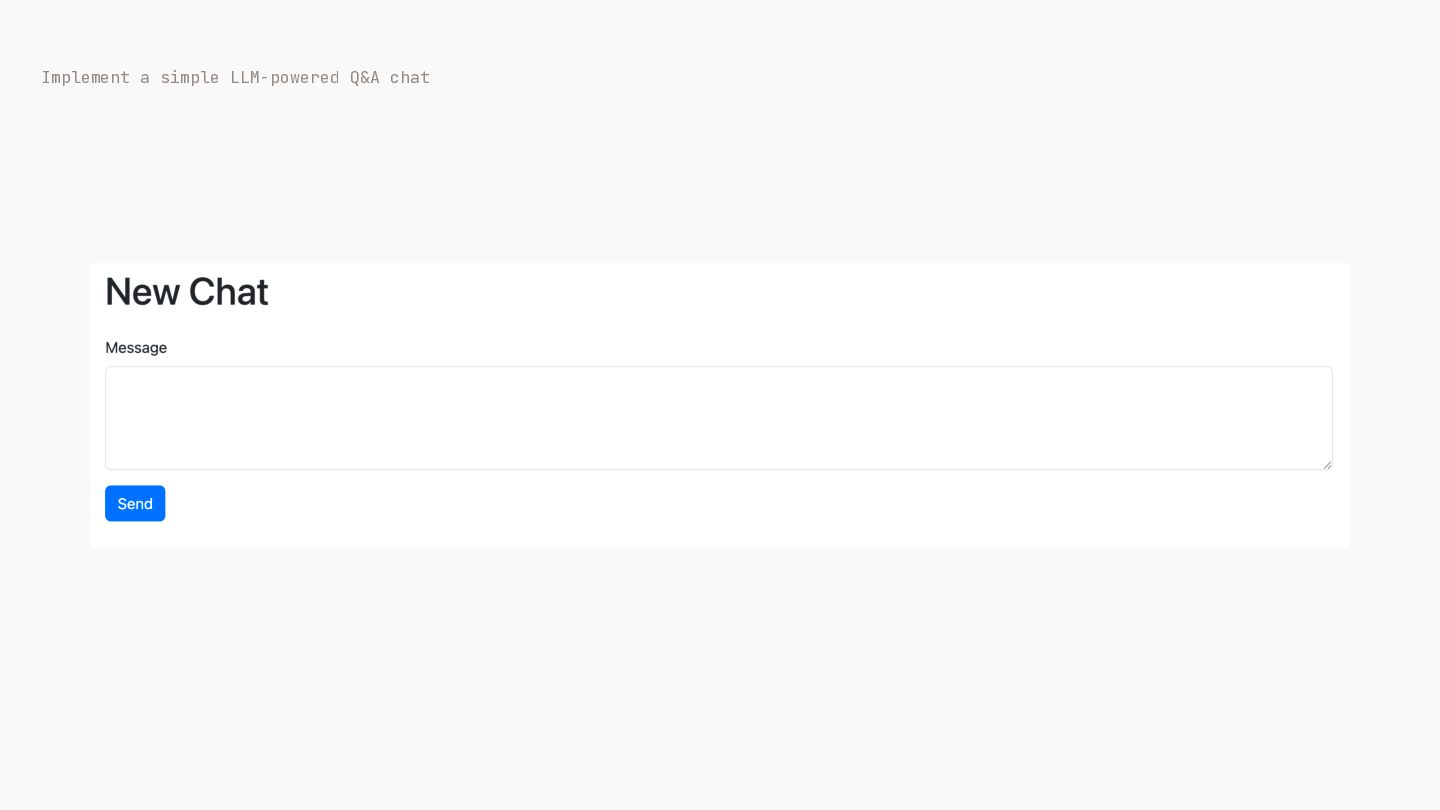Click the center of the message input
Viewport: 1440px width, 810px height.
718,418
